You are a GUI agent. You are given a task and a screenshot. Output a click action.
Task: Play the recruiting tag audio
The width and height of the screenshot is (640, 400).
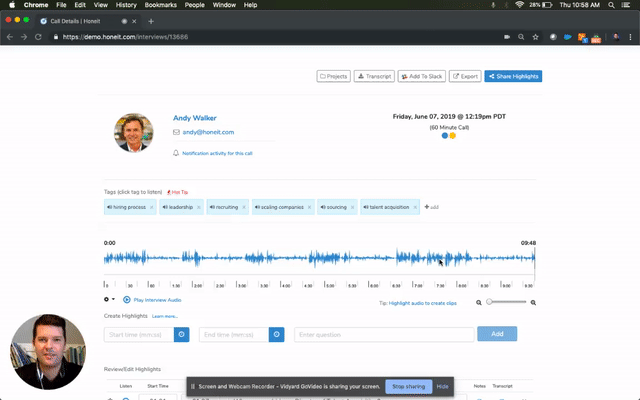tap(224, 207)
